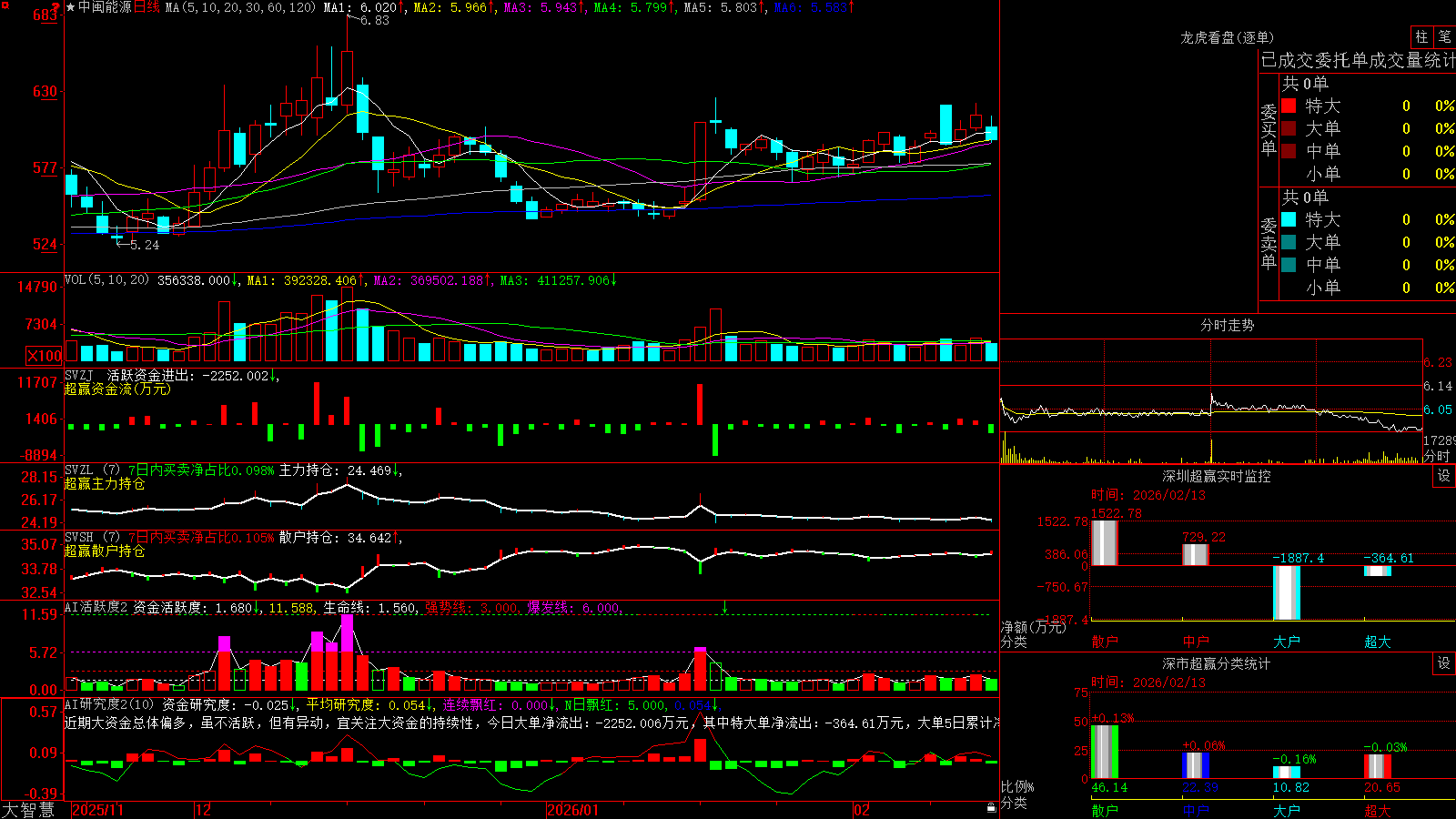Click the 2025/11 date marker on time axis
Image resolution: width=1456 pixels, height=819 pixels.
(x=97, y=810)
